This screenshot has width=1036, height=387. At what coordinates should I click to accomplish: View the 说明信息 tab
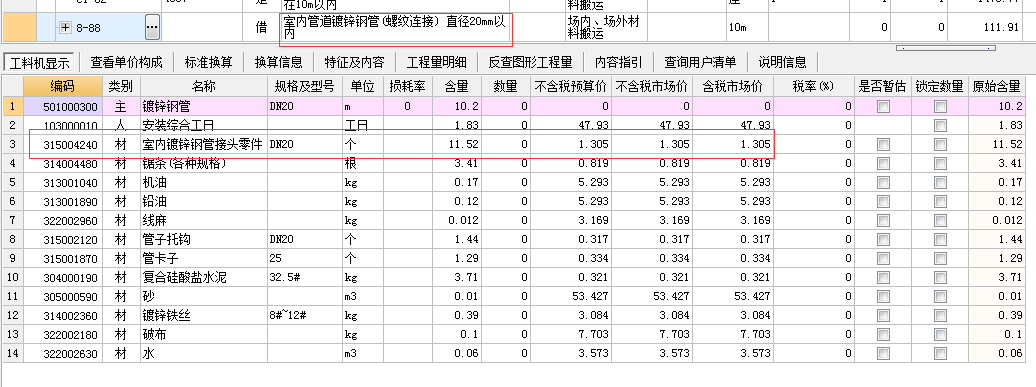pyautogui.click(x=782, y=62)
